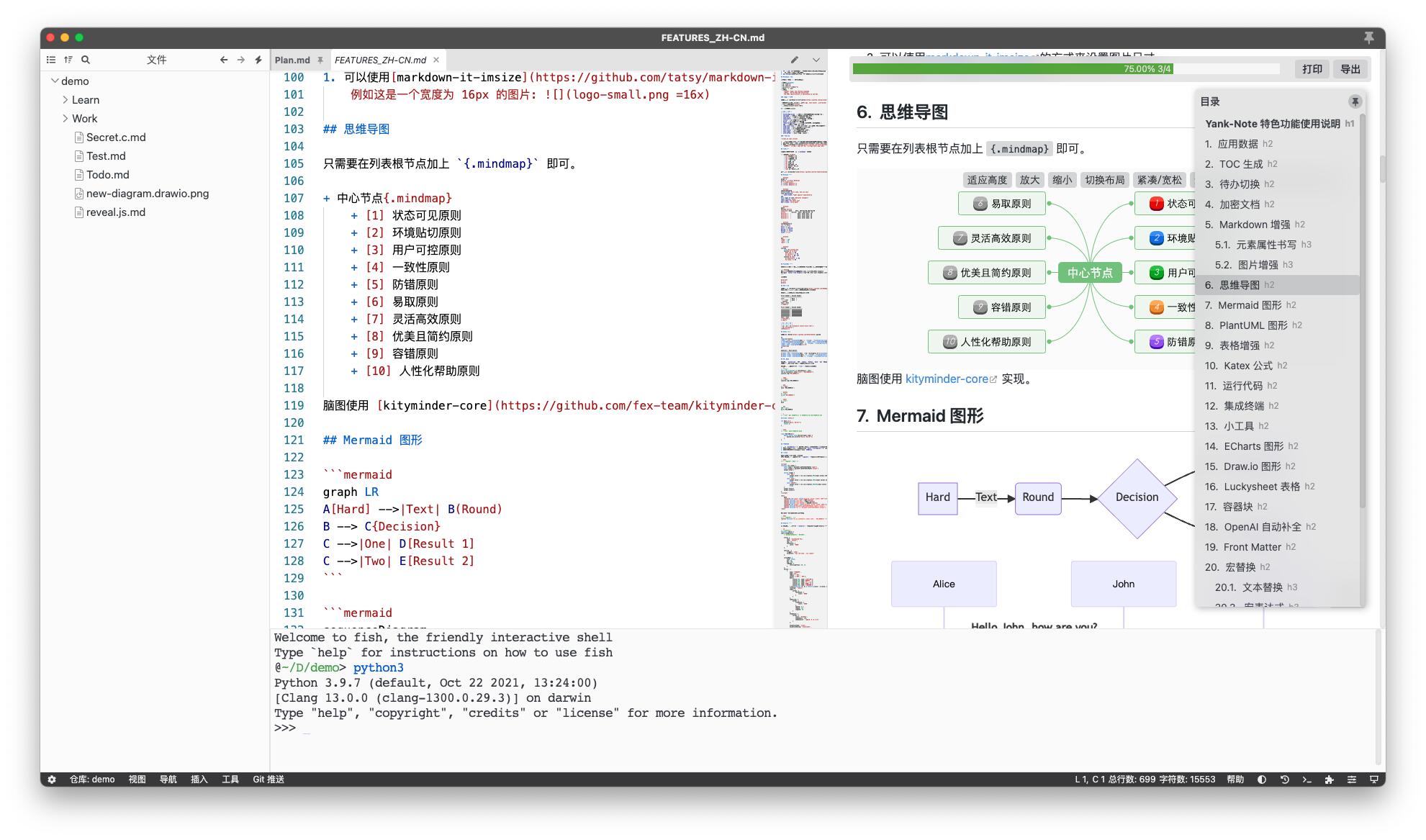
Task: Click the 75% task progress bar
Action: [x=1066, y=69]
